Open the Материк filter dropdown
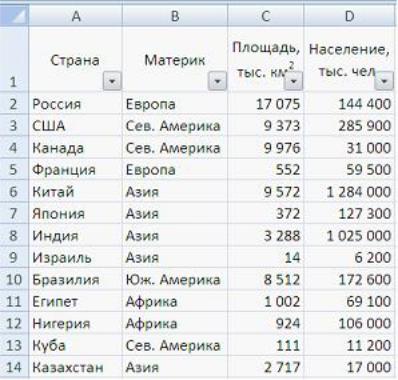The image size is (398, 380). point(217,81)
